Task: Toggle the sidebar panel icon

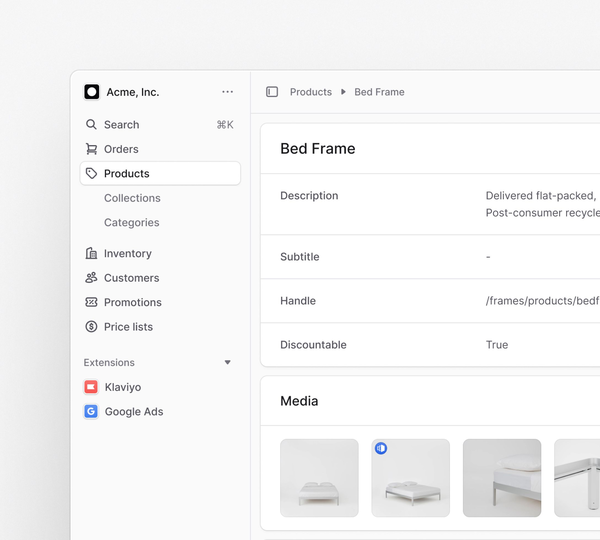Action: (x=272, y=92)
